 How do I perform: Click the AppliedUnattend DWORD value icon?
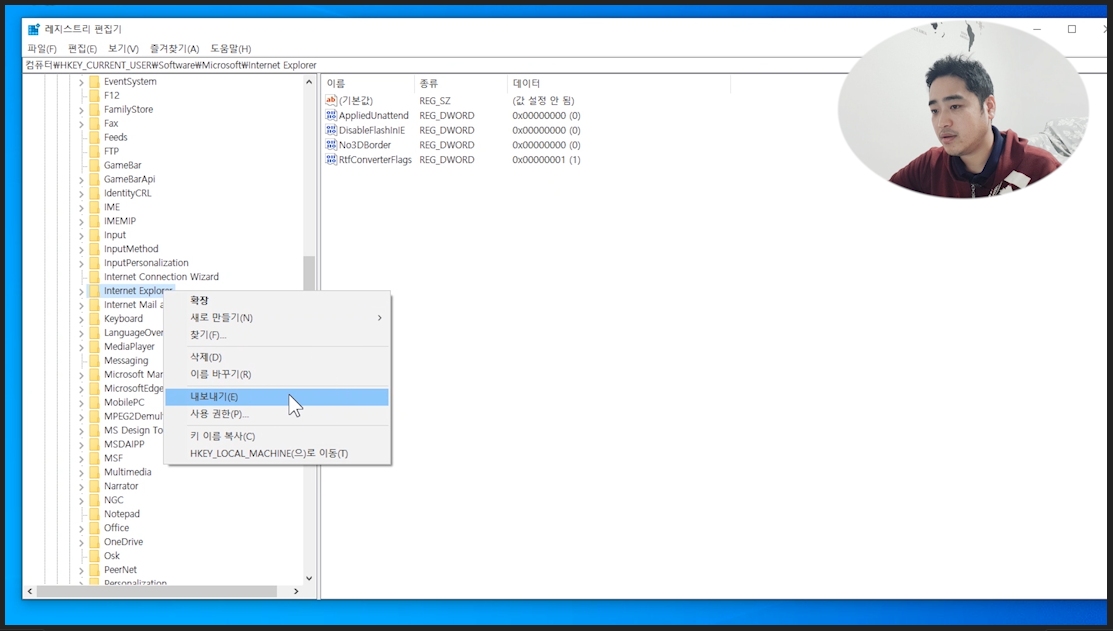tap(331, 115)
